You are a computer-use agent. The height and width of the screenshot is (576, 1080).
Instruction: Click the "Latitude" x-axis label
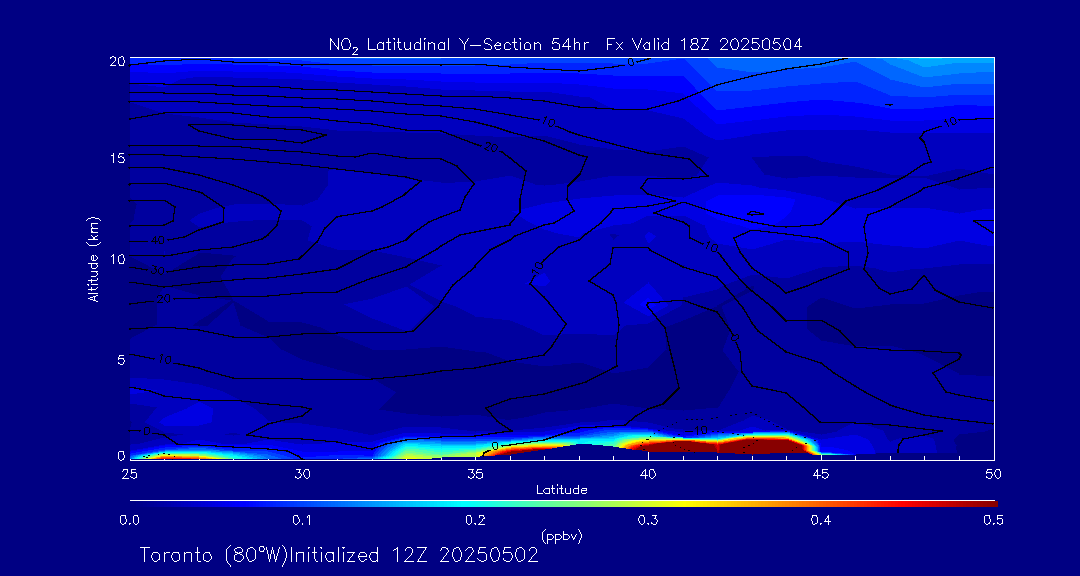point(561,490)
